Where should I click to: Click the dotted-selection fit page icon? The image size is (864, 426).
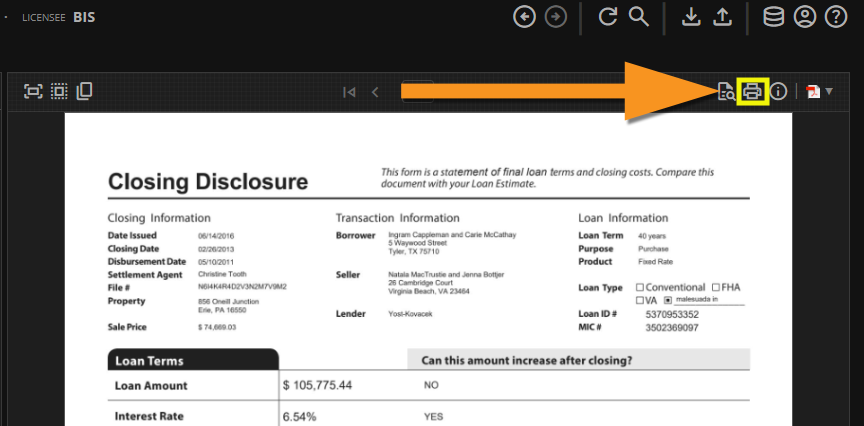coord(59,91)
